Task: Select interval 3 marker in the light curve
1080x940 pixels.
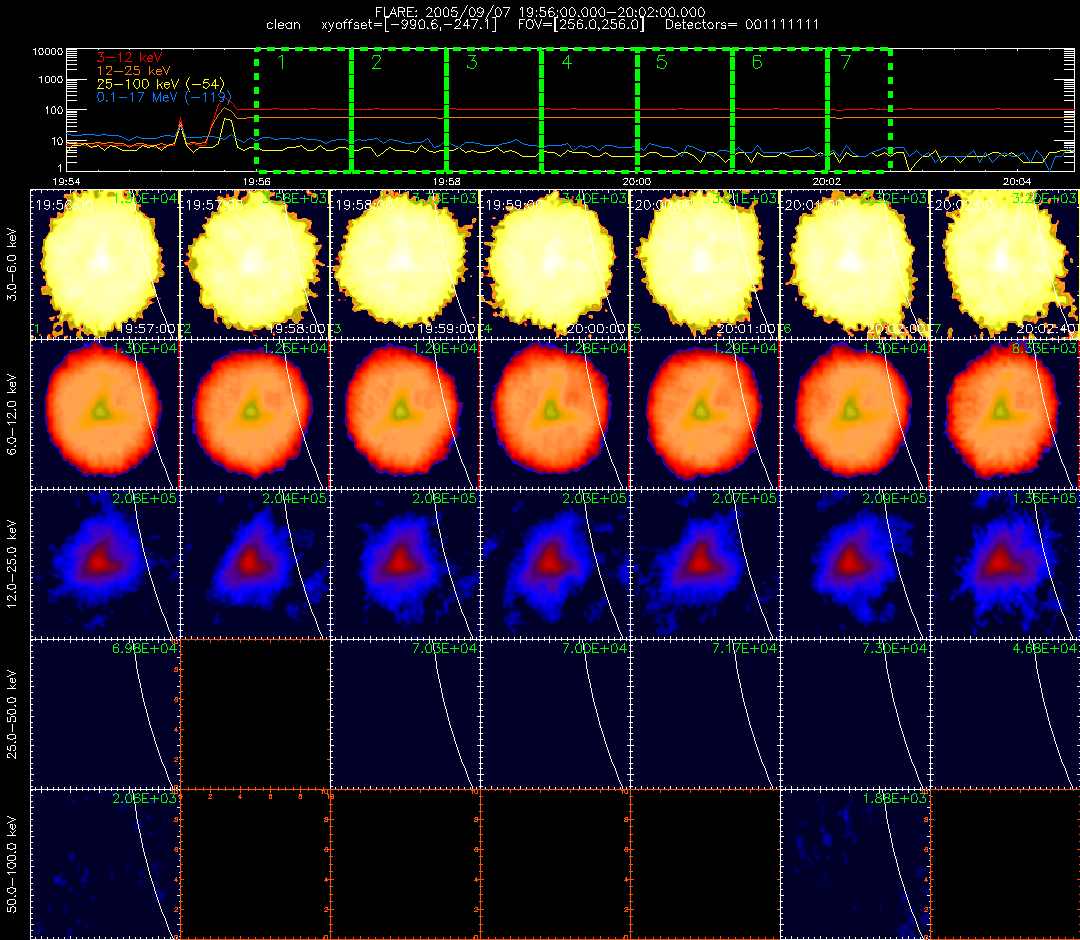Action: tap(472, 63)
